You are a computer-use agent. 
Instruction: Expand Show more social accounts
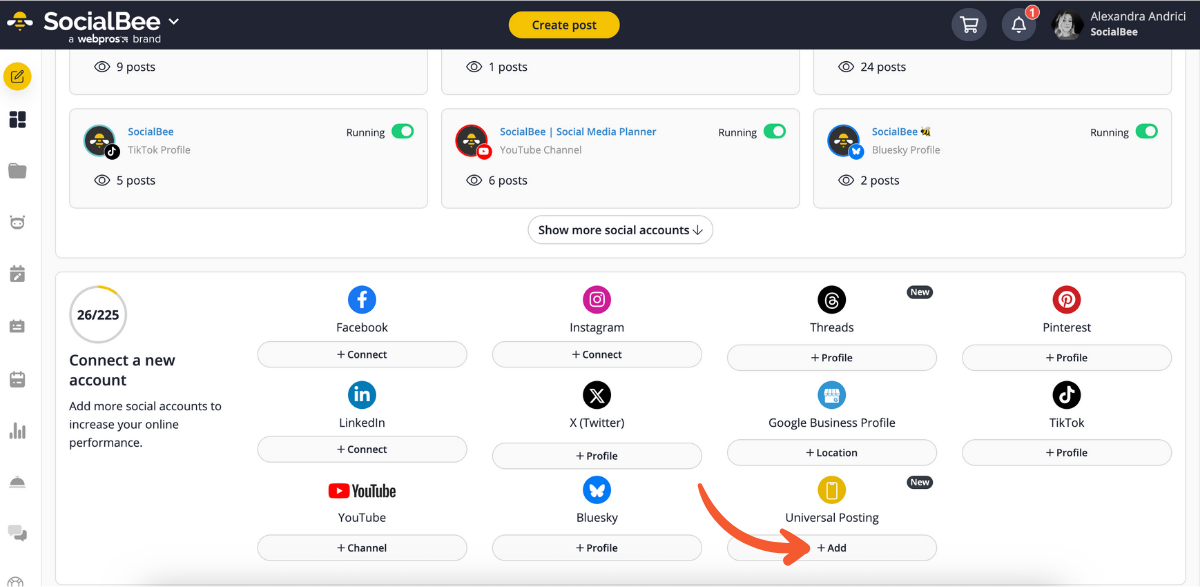[620, 230]
